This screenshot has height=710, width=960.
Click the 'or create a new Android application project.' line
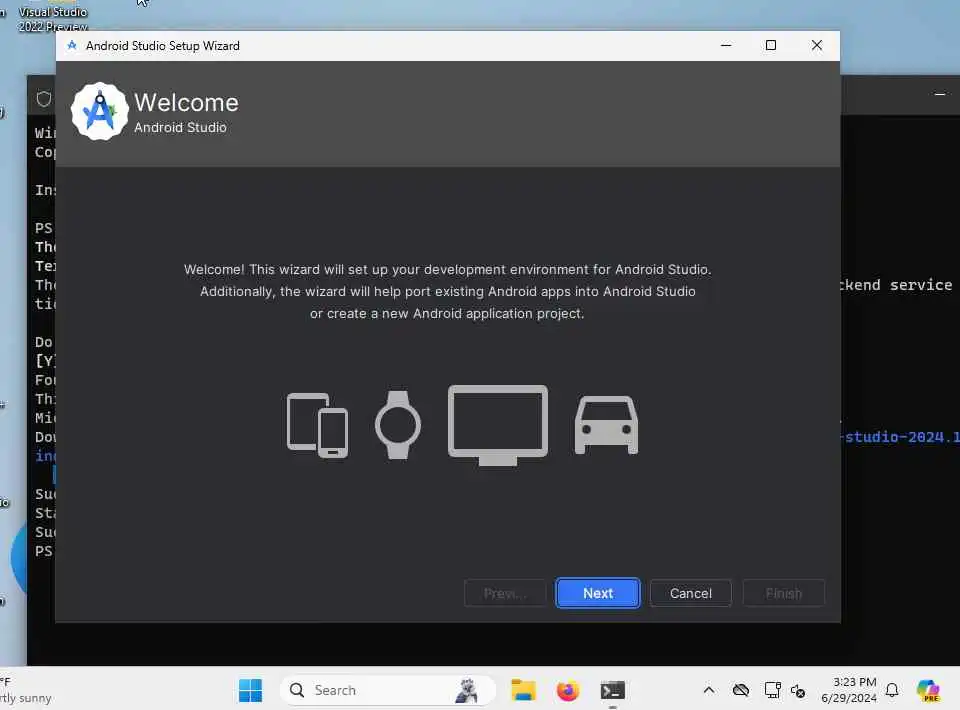point(447,313)
